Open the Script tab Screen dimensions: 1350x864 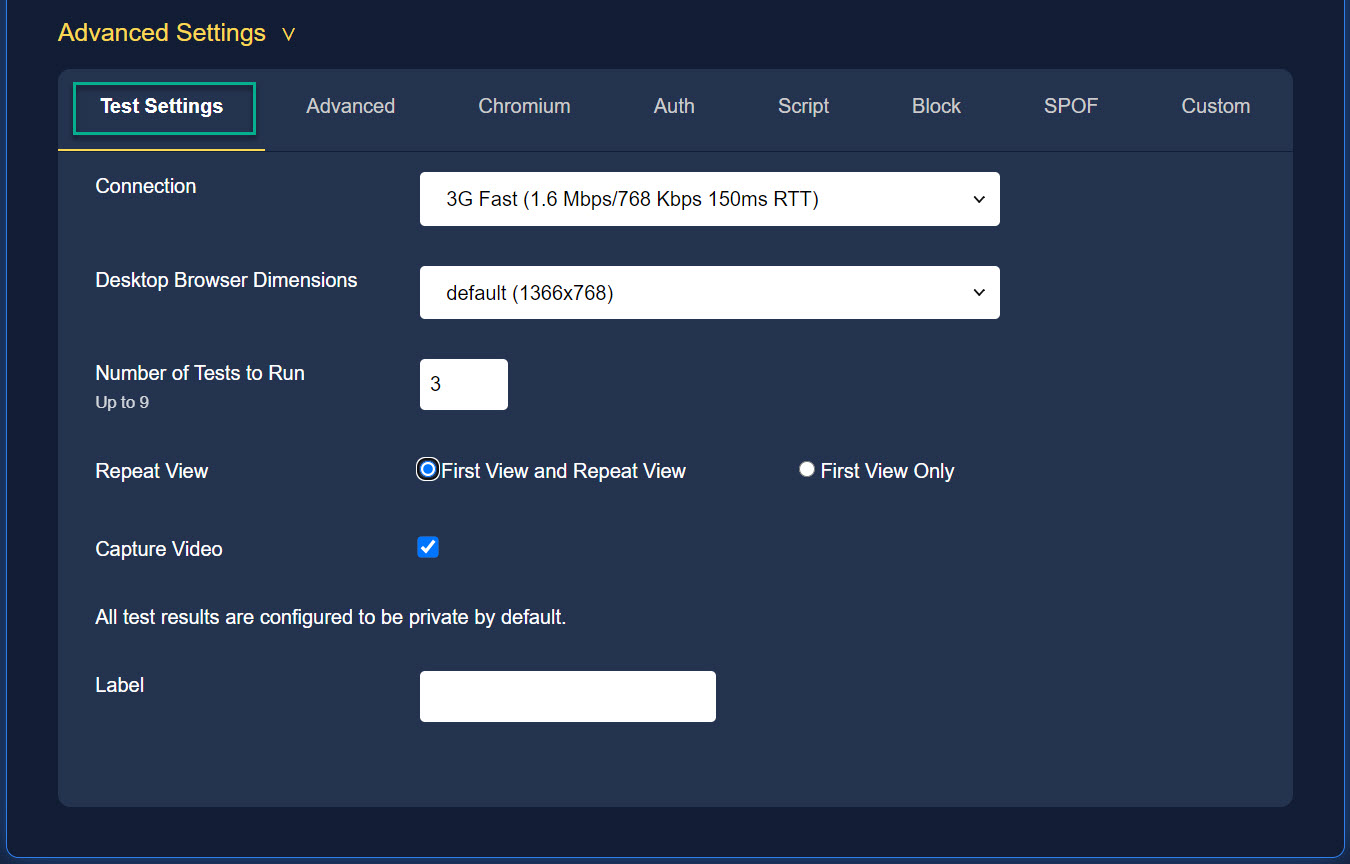click(x=803, y=105)
